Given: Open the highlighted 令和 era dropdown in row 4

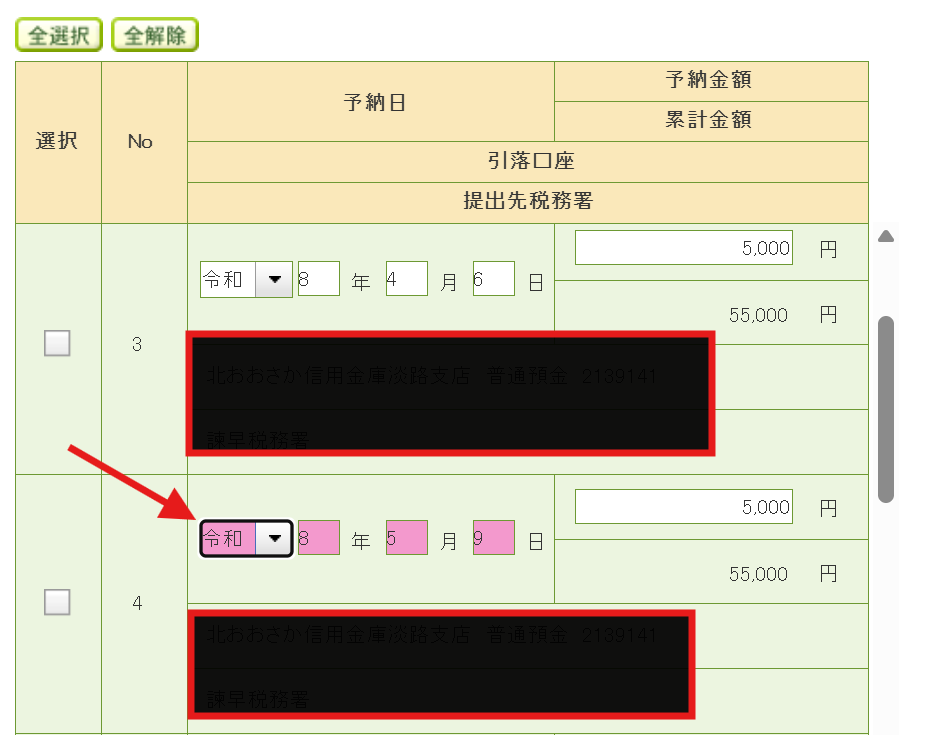Looking at the screenshot, I should [246, 539].
